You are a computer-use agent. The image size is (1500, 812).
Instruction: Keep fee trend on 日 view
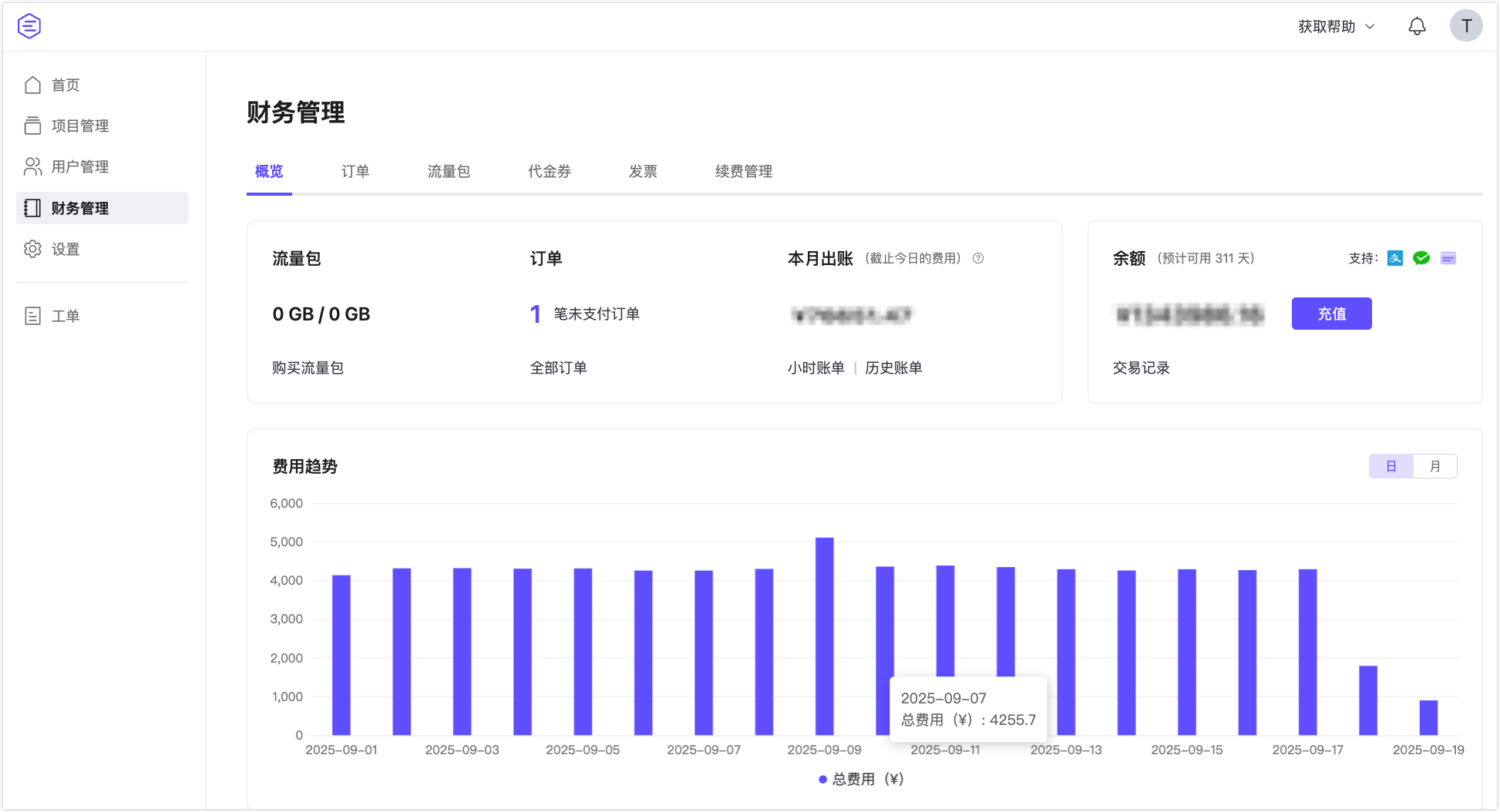point(1391,466)
